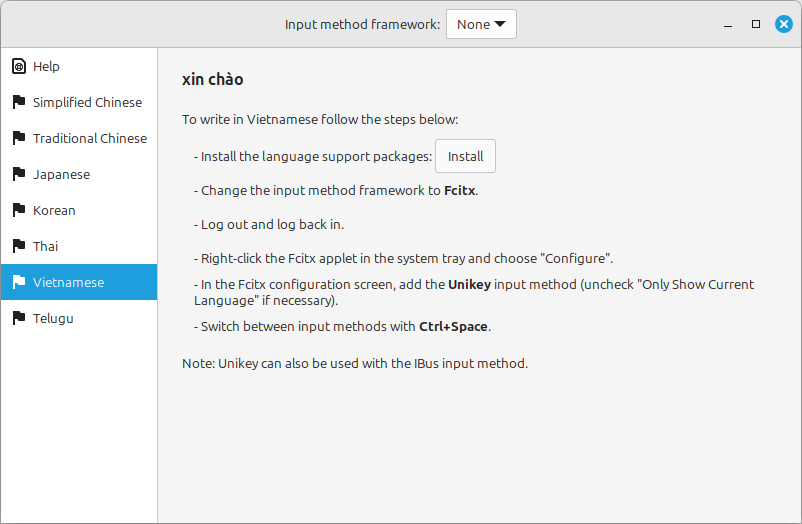802x524 pixels.
Task: Switch to the Japanese page
Action: [x=79, y=174]
